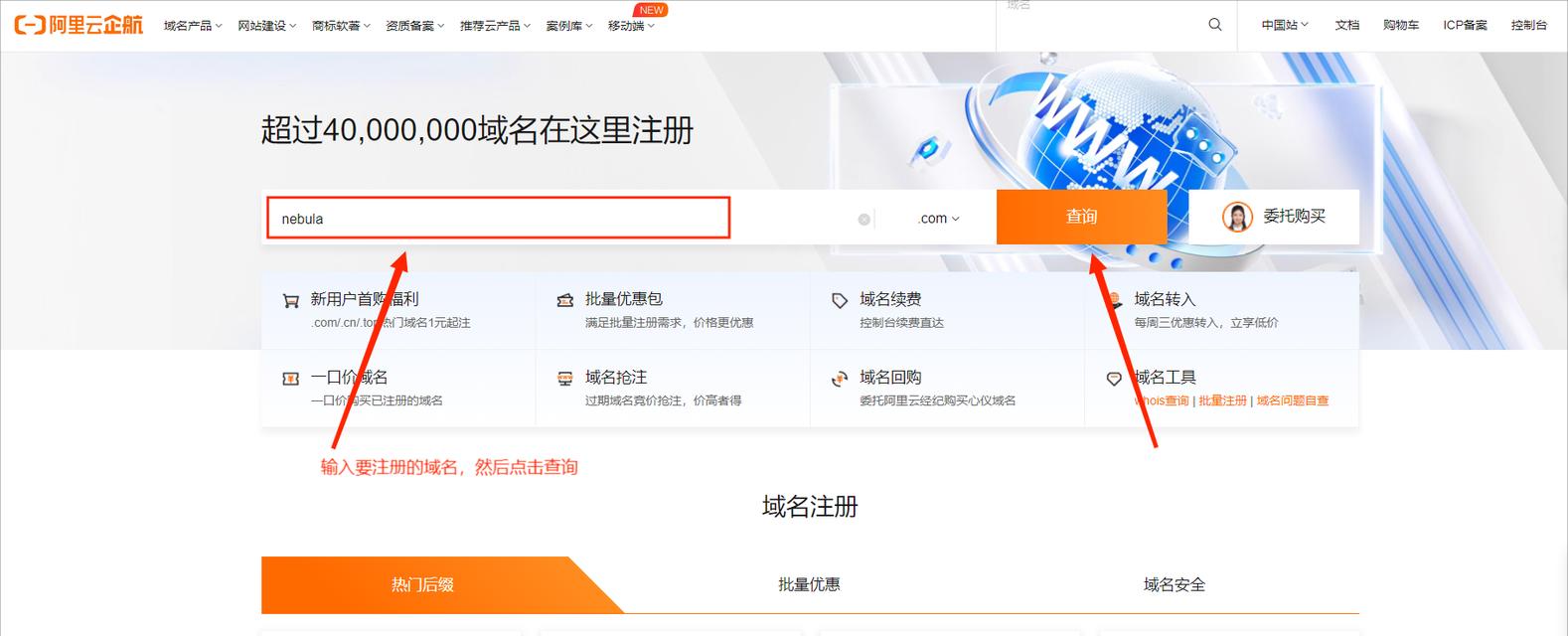Click the Aliyun 阿里云企航 logo
The image size is (1568, 636).
tap(78, 25)
